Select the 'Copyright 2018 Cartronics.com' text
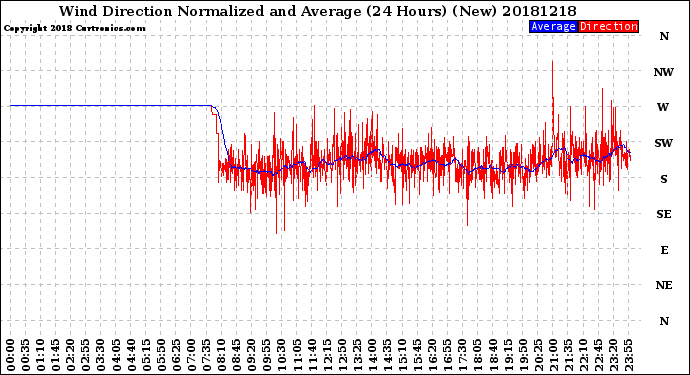 (74, 28)
